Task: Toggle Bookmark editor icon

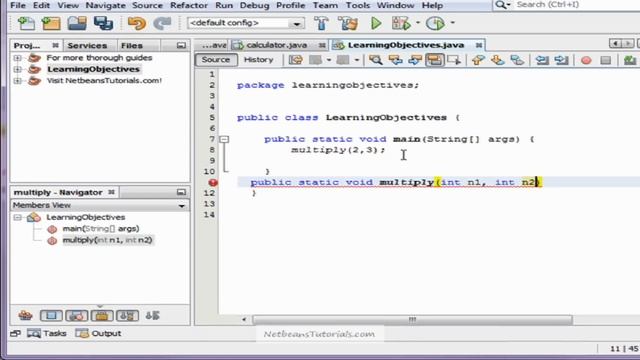Action: click(517, 60)
